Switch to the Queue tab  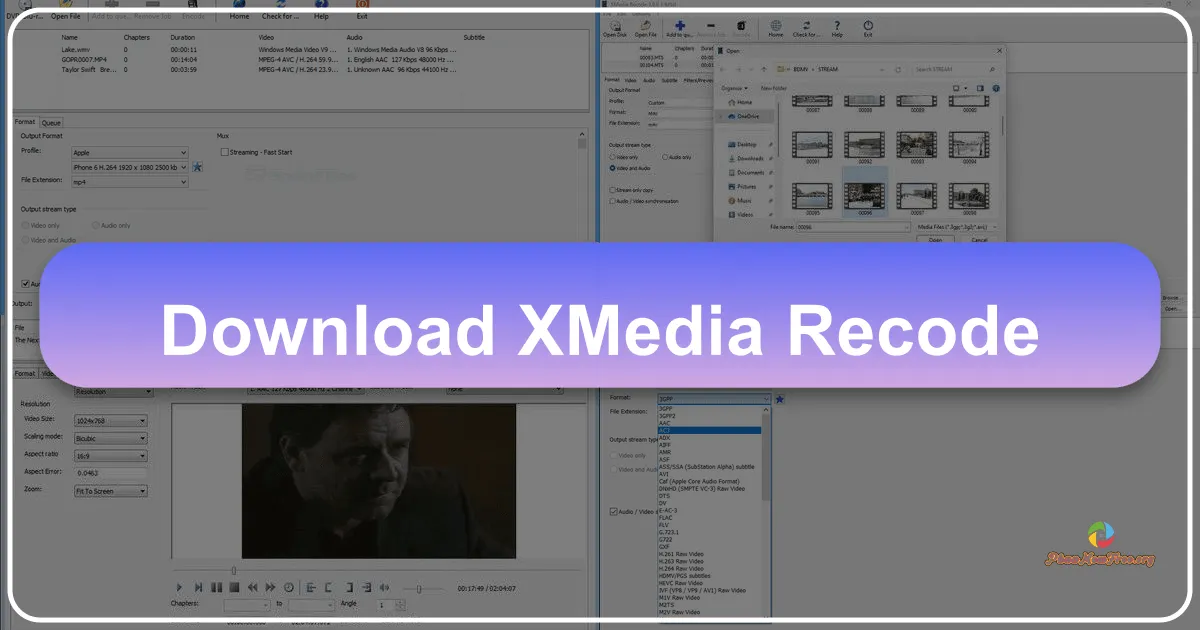pyautogui.click(x=51, y=122)
